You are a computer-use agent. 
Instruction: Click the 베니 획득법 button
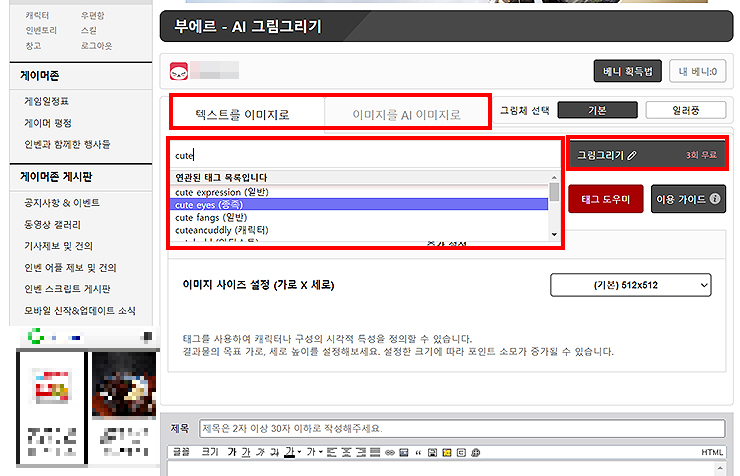click(x=628, y=71)
